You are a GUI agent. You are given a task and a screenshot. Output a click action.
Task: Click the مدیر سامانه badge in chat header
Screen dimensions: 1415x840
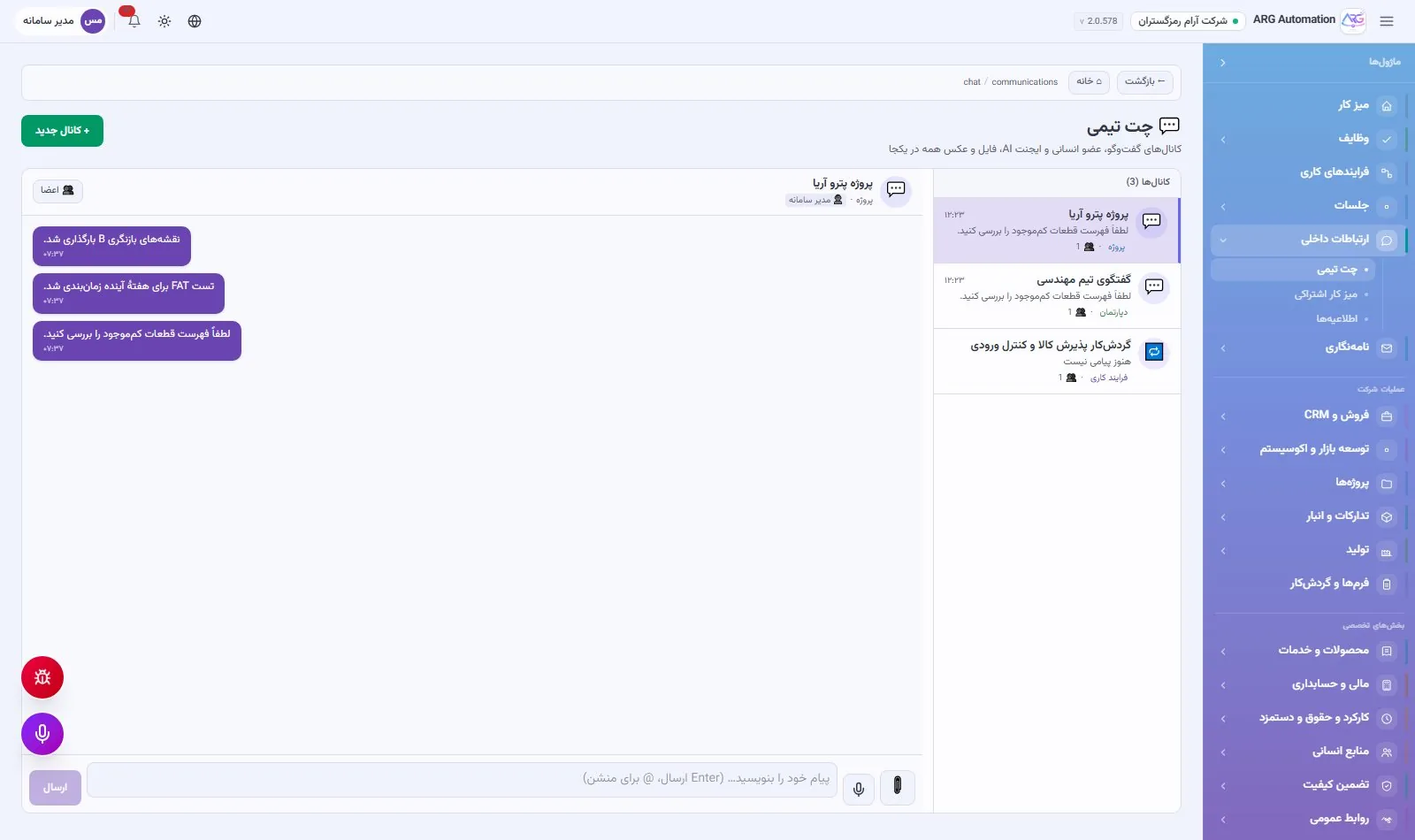[x=815, y=200]
